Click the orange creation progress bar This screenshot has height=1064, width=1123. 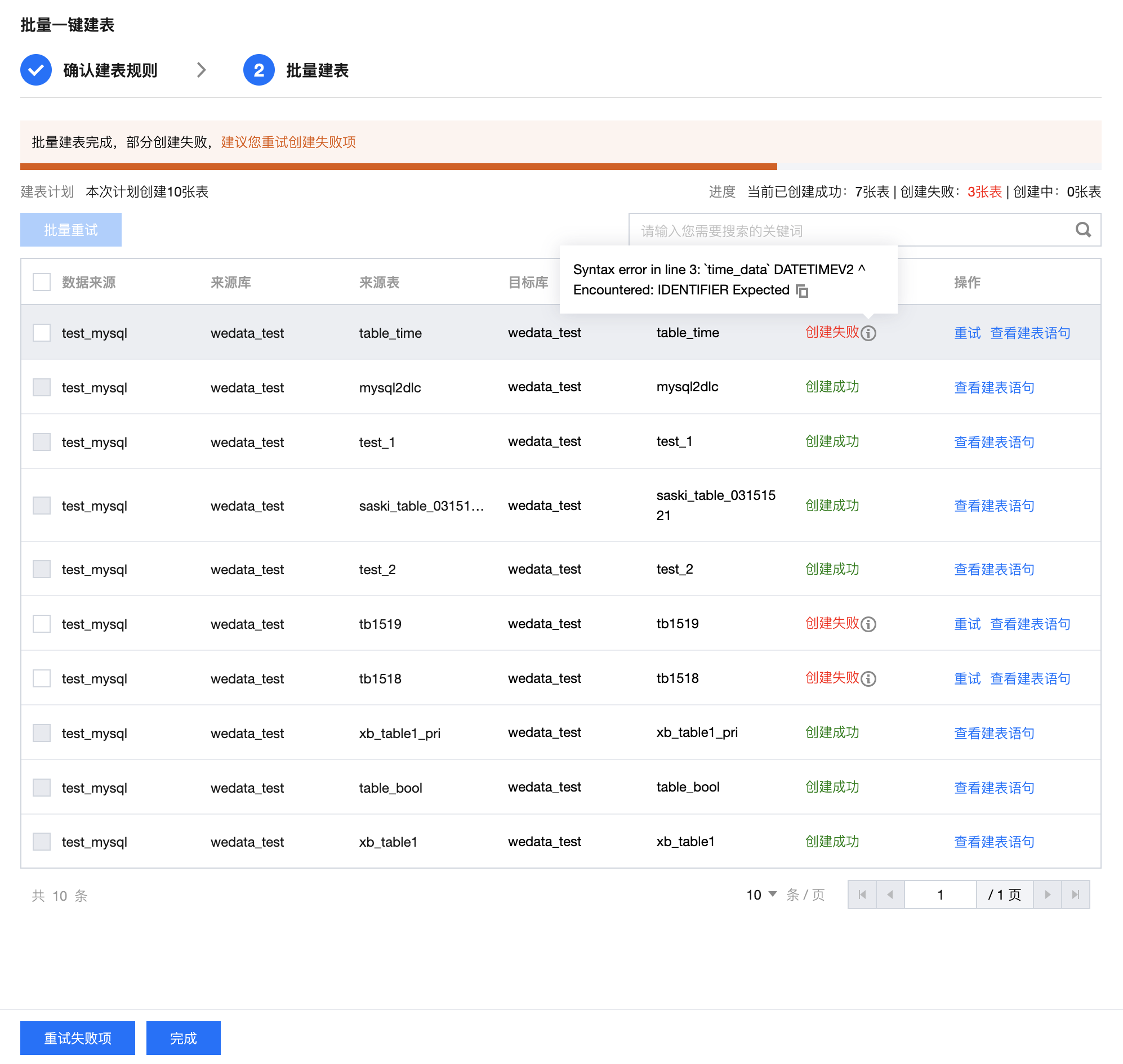[x=397, y=167]
